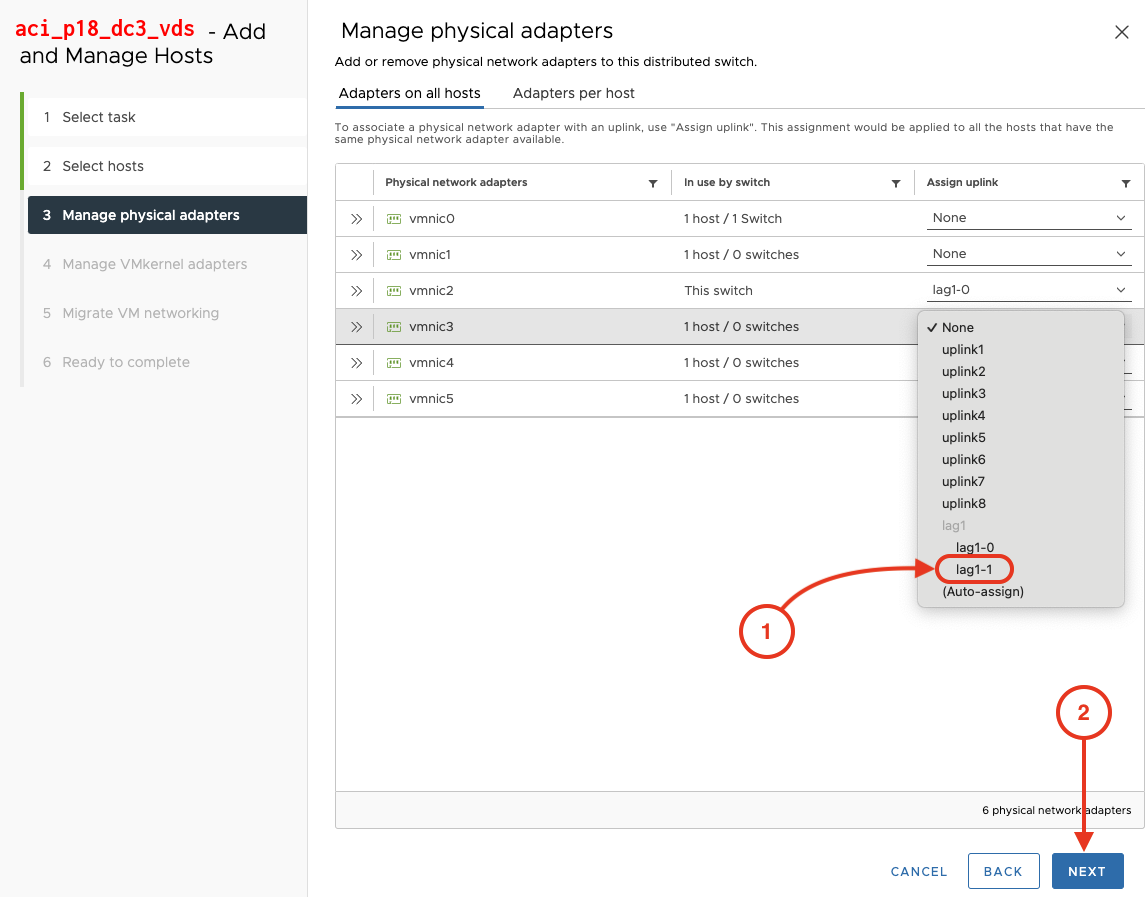This screenshot has width=1148, height=897.
Task: Click the vmnic0 network adapter icon
Action: pyautogui.click(x=394, y=219)
